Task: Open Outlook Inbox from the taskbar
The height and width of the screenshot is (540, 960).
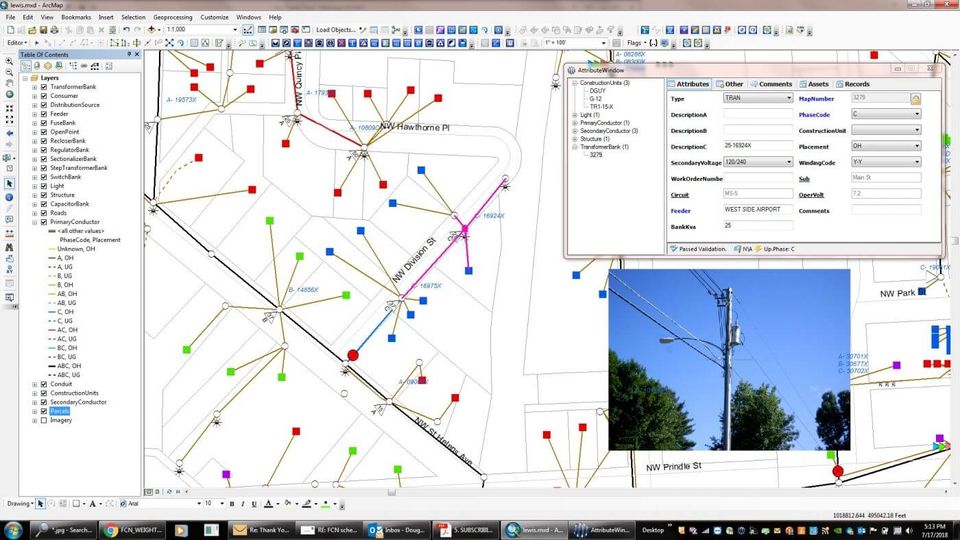Action: point(398,530)
